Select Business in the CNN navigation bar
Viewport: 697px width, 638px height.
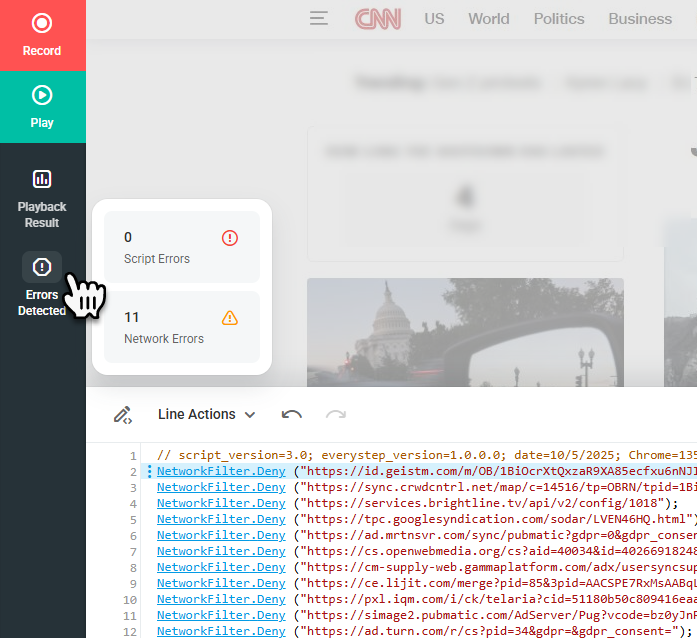(x=640, y=18)
